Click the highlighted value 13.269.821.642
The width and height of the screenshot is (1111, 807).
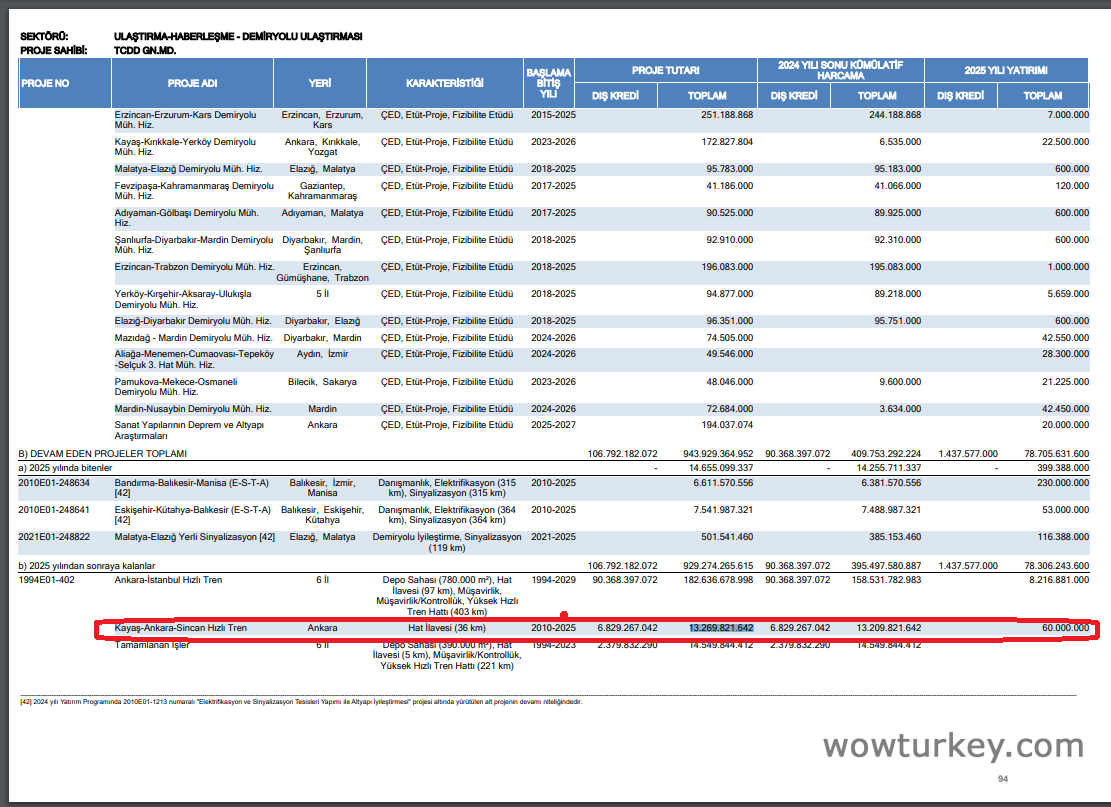(721, 628)
